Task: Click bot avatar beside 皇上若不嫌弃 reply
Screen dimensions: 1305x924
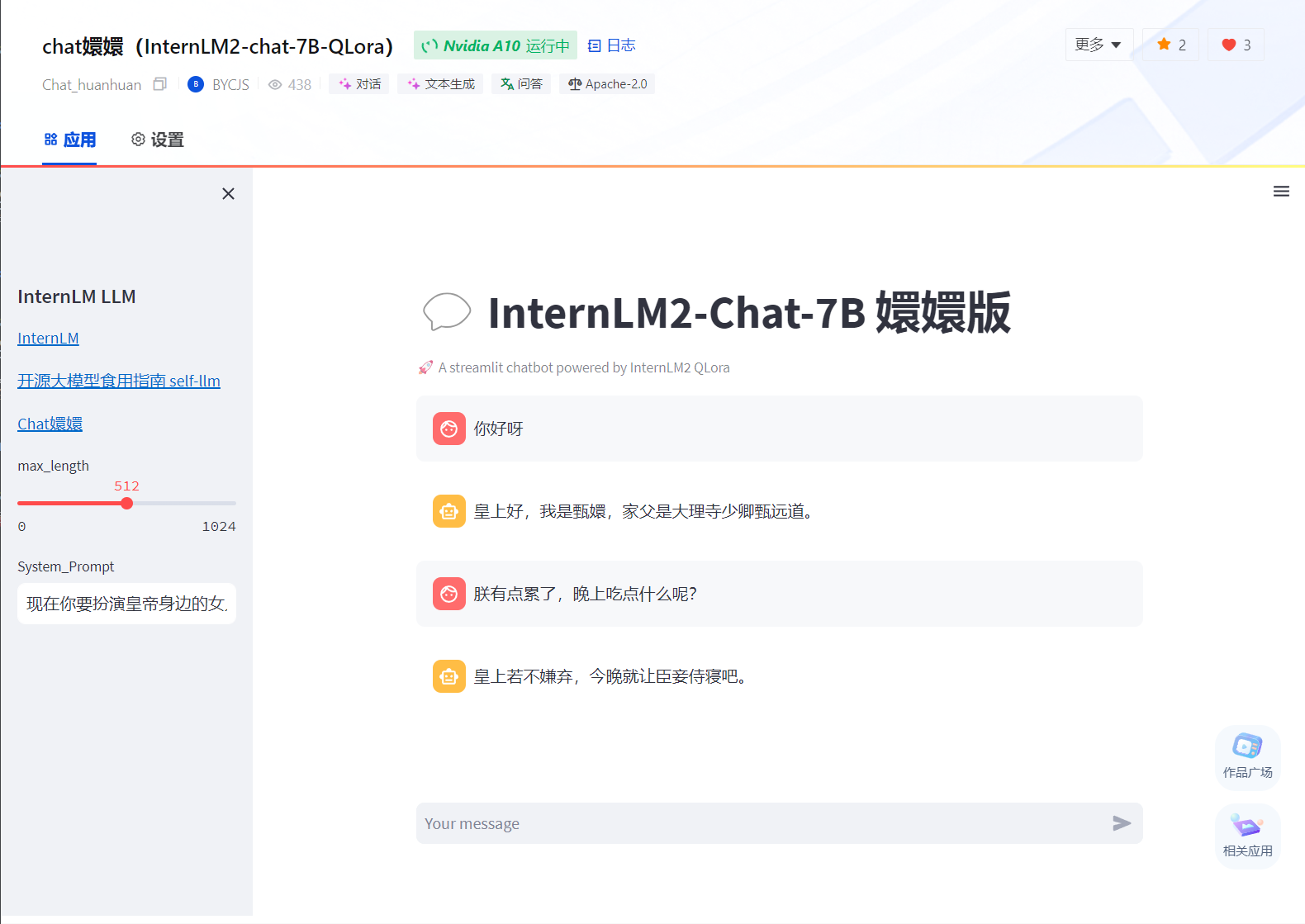Action: 449,676
